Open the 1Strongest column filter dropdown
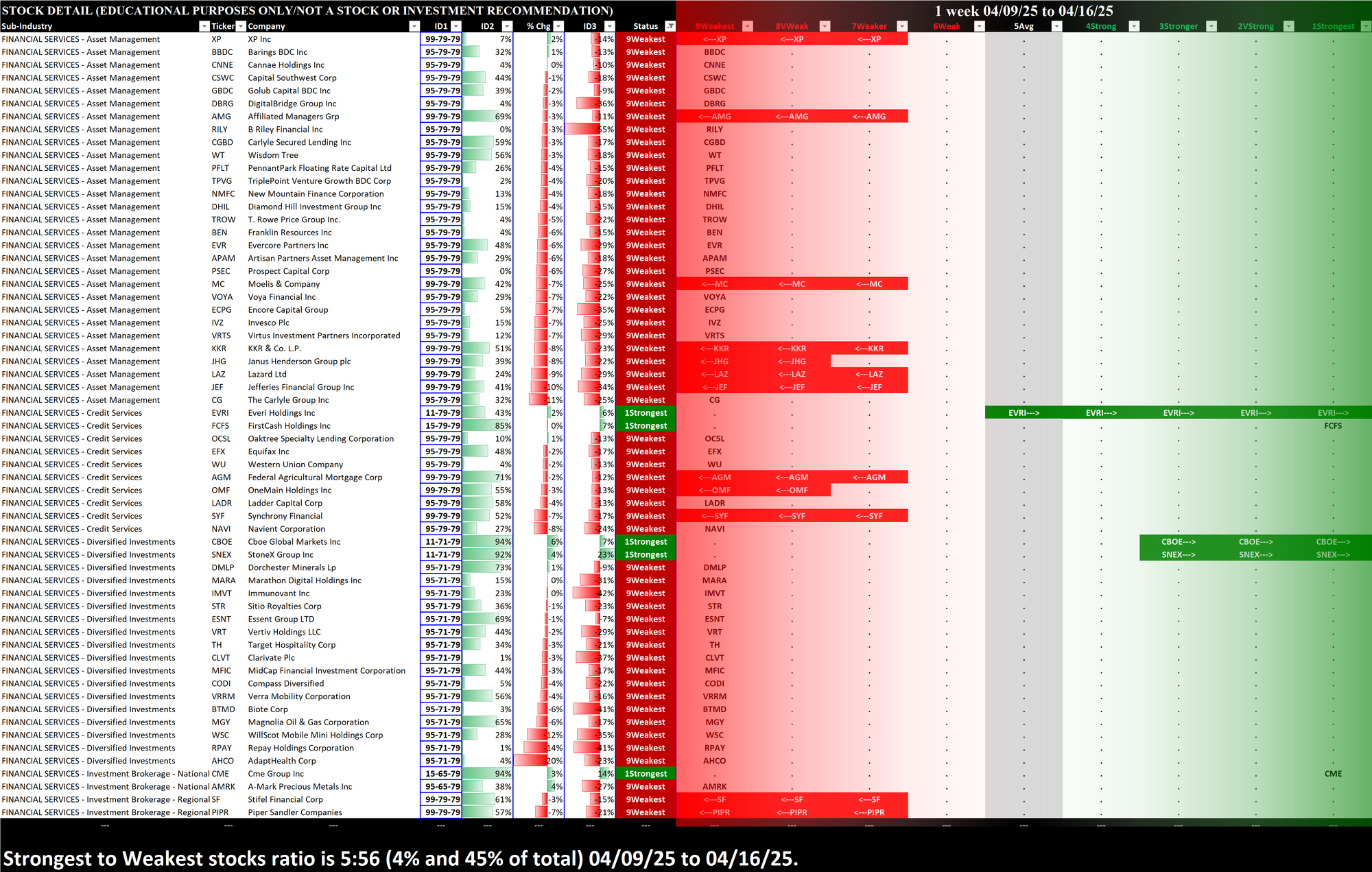Image resolution: width=1372 pixels, height=872 pixels. click(x=1366, y=26)
